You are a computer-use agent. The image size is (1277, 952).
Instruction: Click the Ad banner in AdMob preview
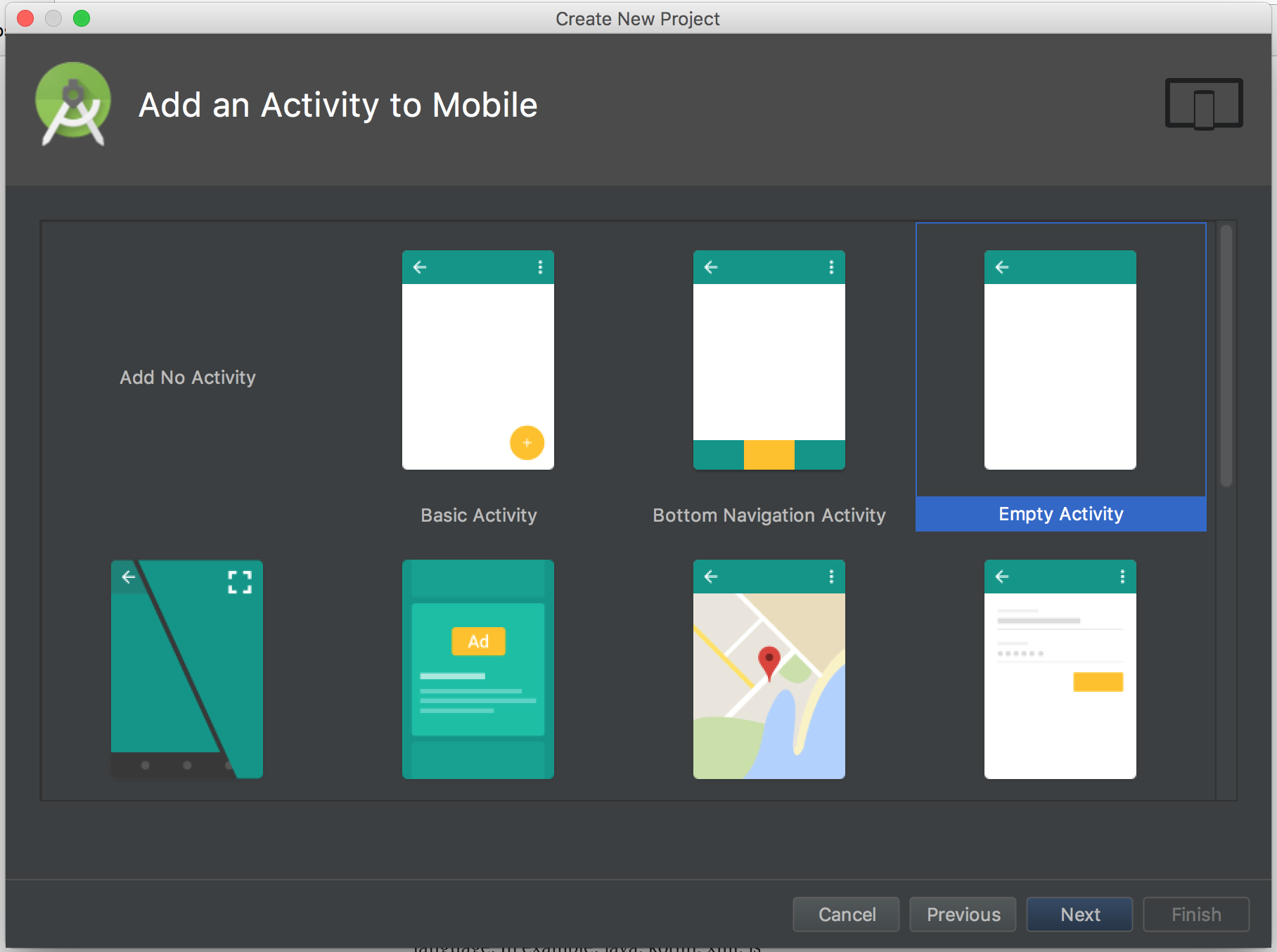(x=477, y=641)
